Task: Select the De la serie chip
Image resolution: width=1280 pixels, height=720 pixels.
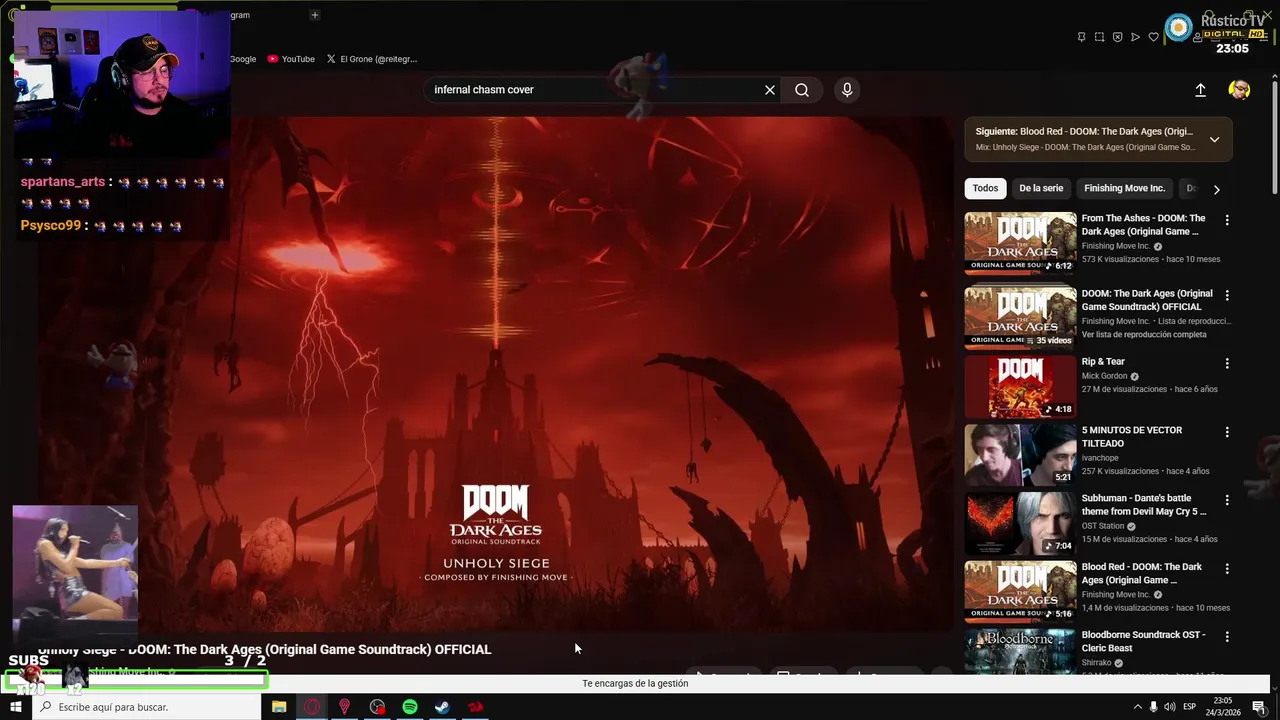Action: [x=1041, y=188]
